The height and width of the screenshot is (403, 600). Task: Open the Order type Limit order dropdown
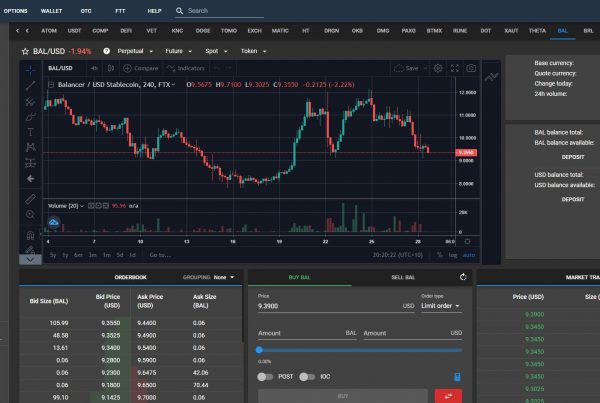pos(443,307)
